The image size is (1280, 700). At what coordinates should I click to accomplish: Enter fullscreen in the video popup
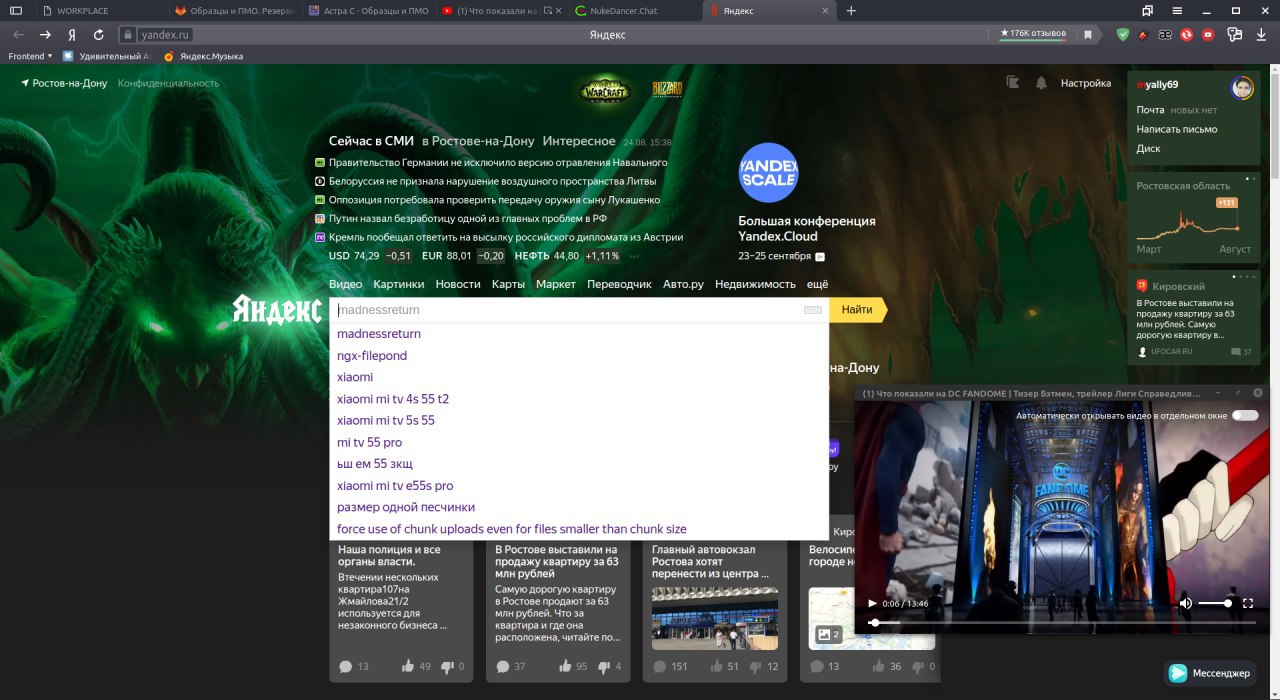click(1248, 603)
